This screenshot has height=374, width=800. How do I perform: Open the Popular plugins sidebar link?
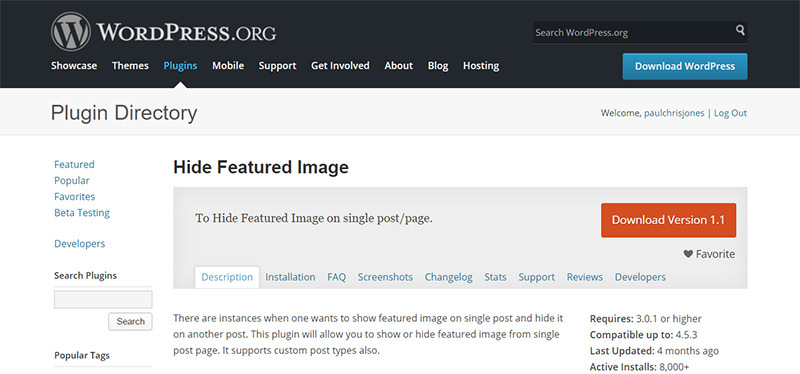click(x=72, y=181)
